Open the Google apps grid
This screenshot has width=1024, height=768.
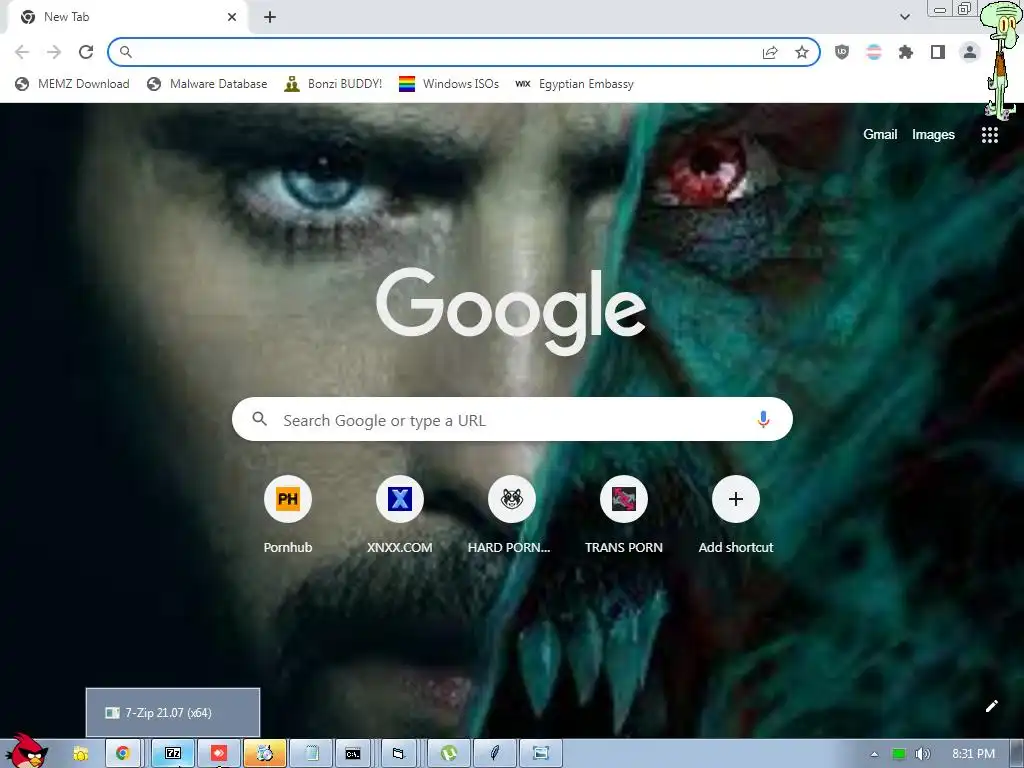click(x=989, y=135)
